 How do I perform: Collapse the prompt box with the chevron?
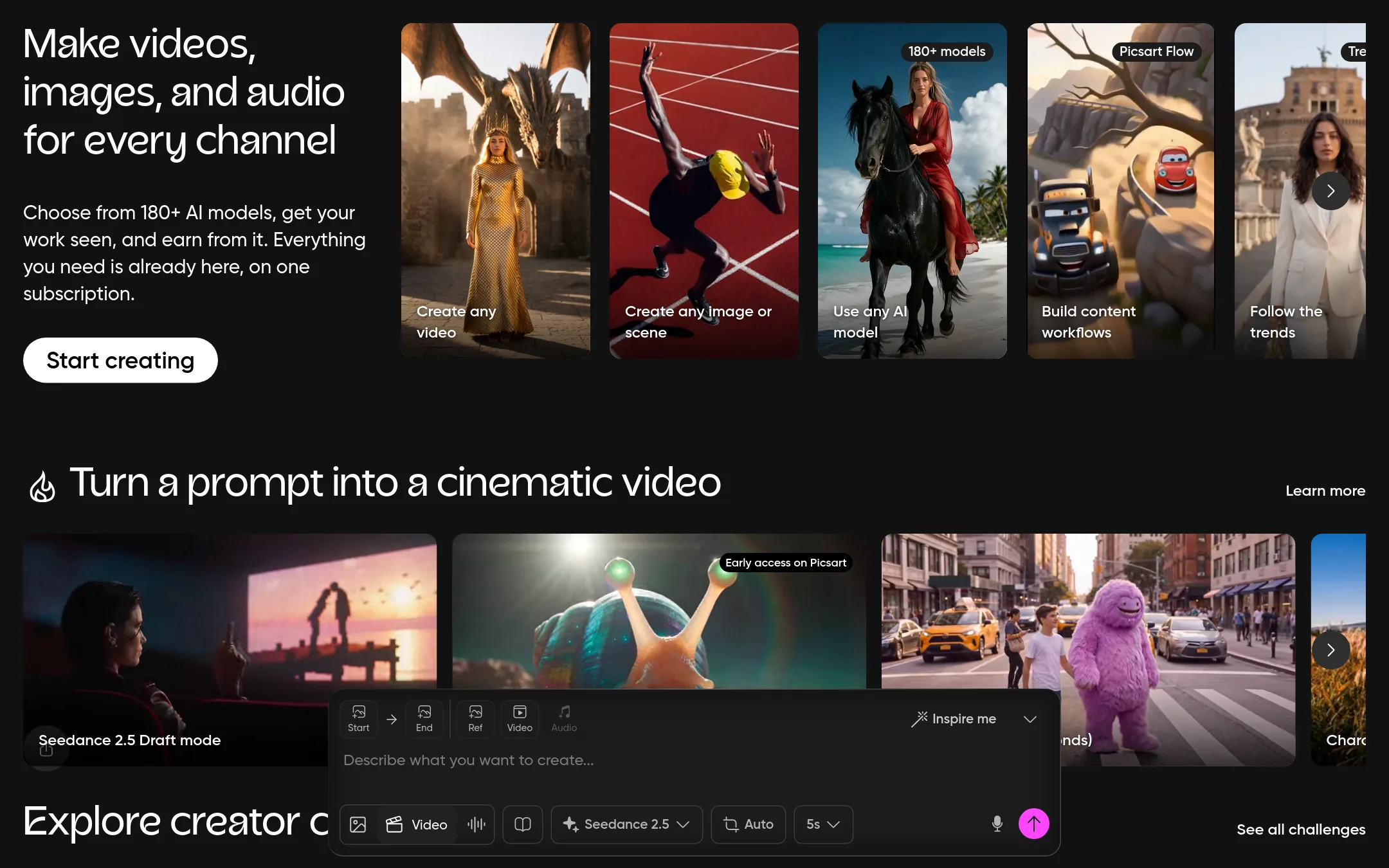(x=1030, y=719)
